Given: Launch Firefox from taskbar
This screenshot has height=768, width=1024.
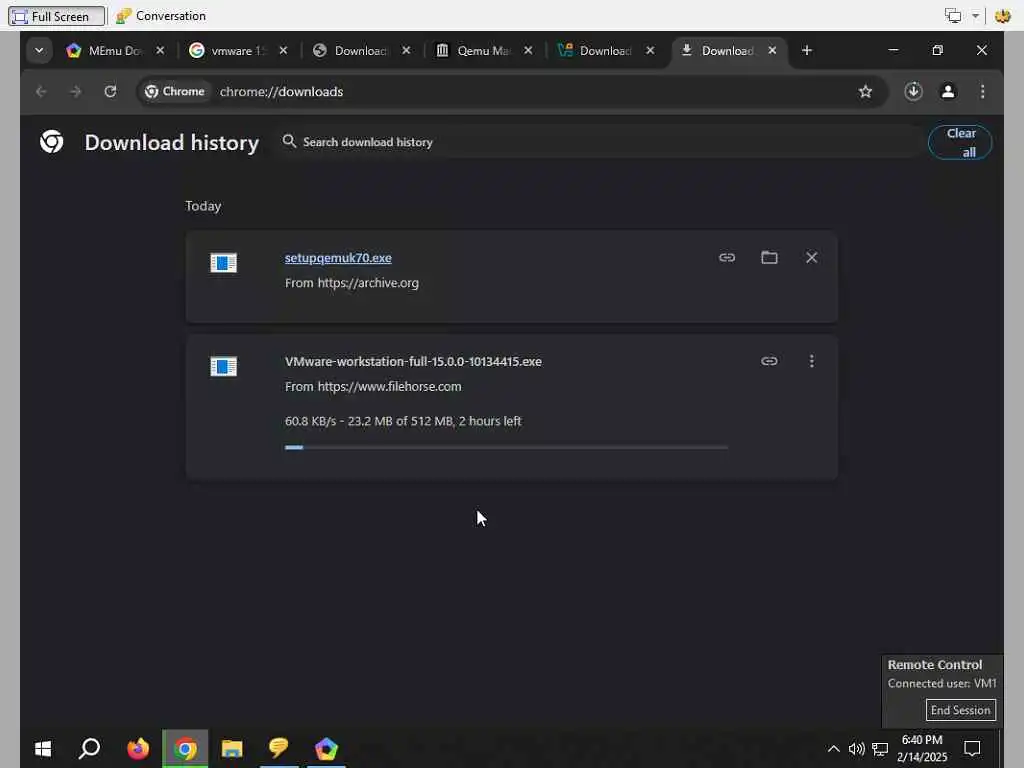Looking at the screenshot, I should [138, 748].
